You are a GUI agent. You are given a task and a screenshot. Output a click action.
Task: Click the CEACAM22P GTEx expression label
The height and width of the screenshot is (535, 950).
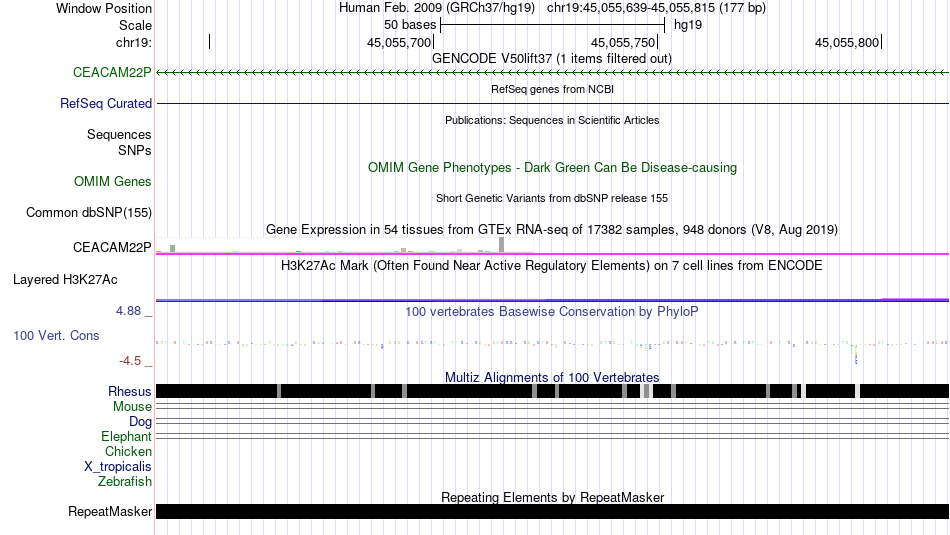tap(112, 247)
